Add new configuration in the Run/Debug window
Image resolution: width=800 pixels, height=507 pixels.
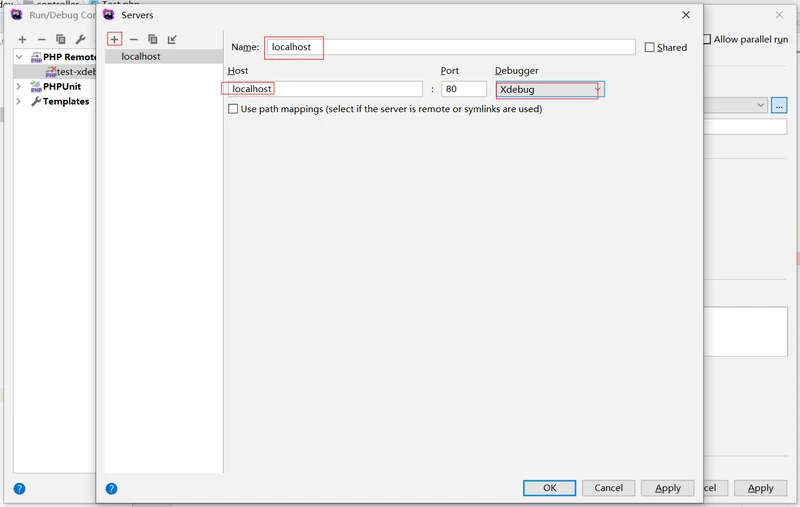[x=22, y=39]
